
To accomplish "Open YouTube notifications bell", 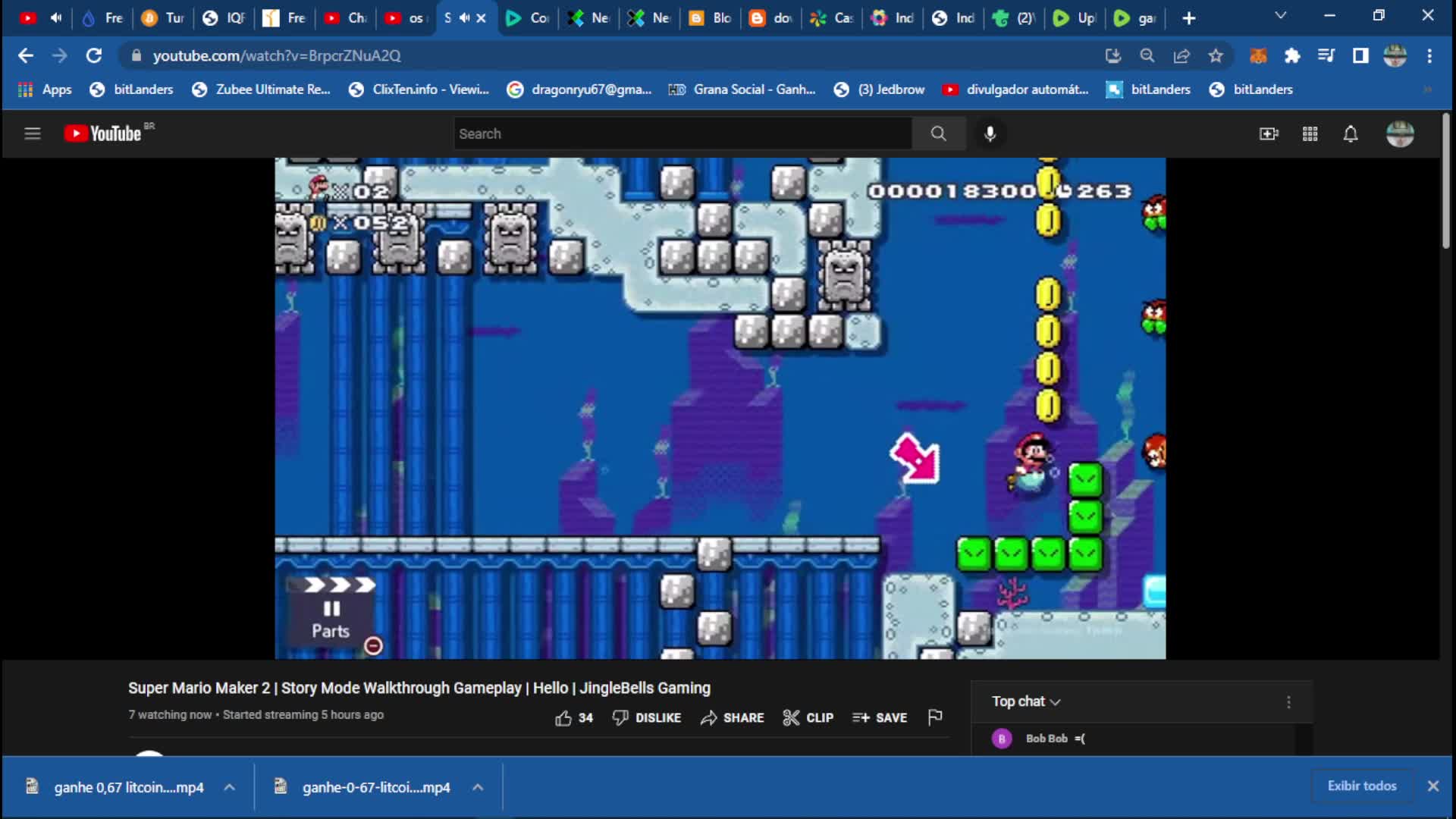I will [x=1351, y=133].
